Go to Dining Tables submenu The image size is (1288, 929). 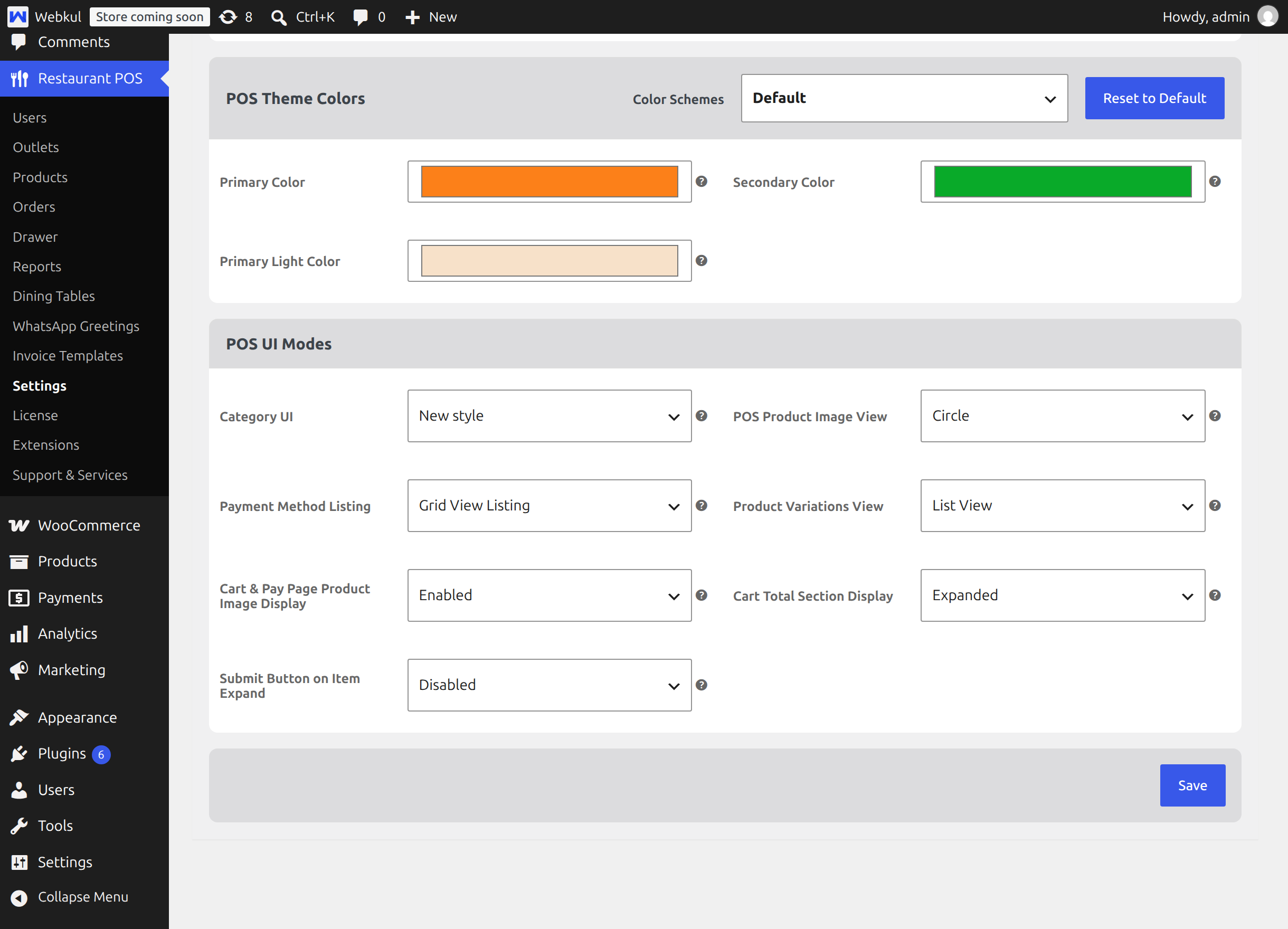pyautogui.click(x=53, y=296)
